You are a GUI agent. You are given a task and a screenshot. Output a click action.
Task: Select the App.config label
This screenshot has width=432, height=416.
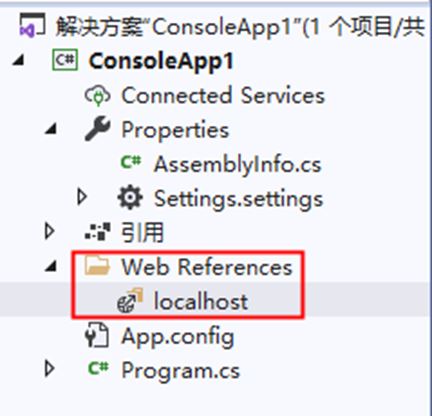coord(178,337)
